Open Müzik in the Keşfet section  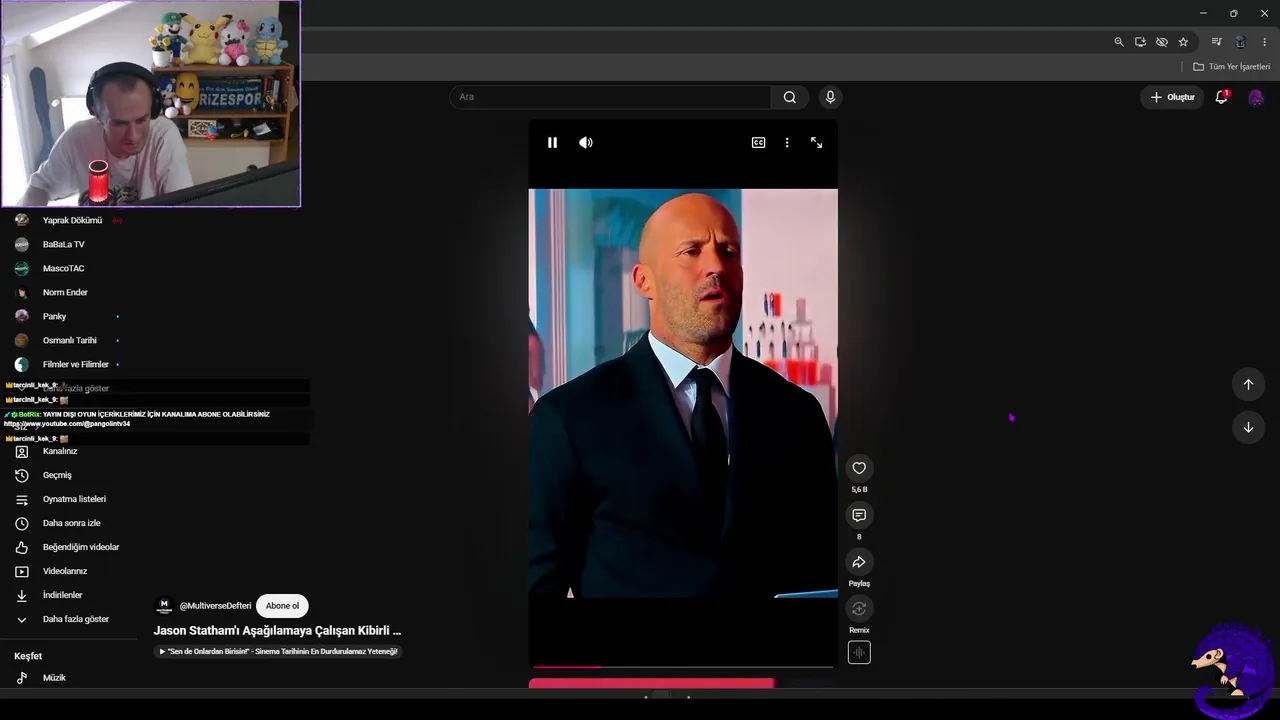tap(54, 678)
